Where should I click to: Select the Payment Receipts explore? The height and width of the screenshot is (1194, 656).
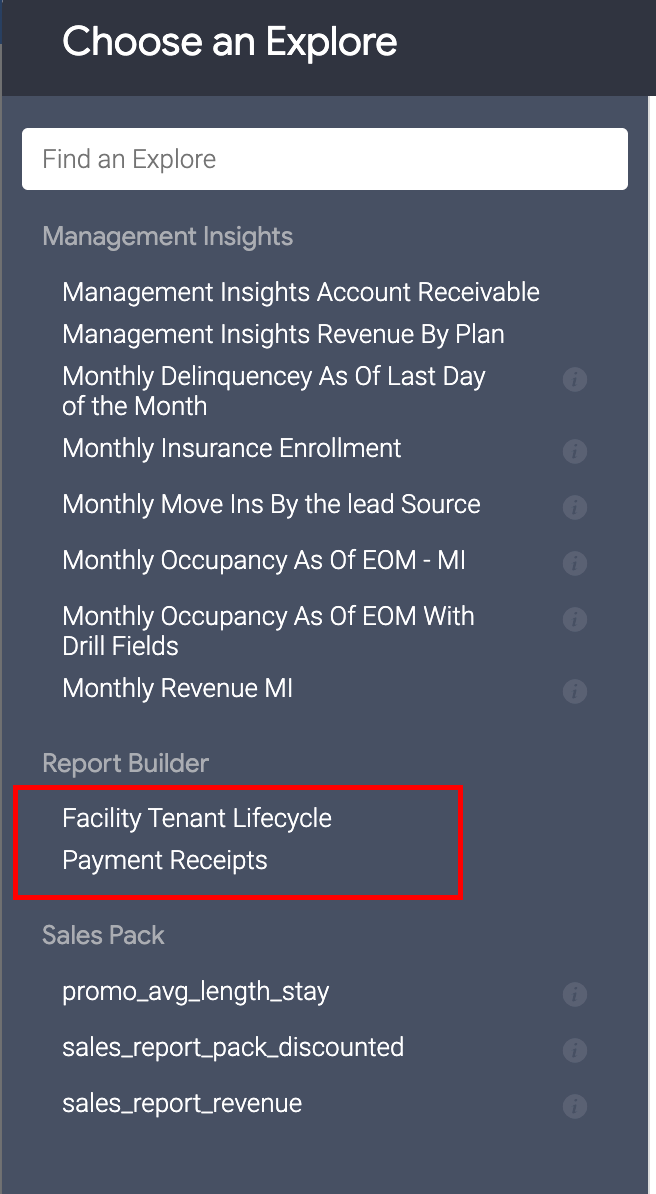tap(165, 860)
